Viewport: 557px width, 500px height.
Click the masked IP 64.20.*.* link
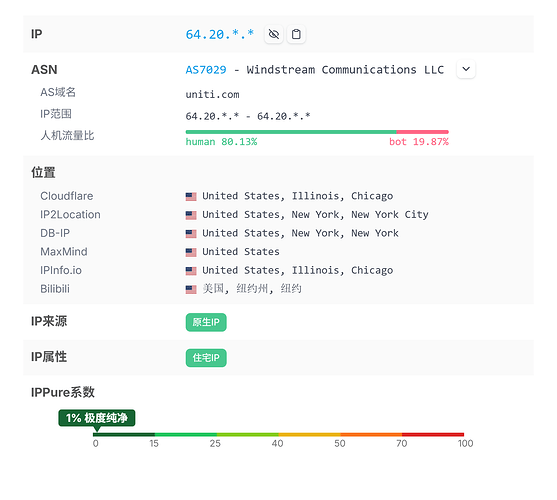[x=220, y=34]
